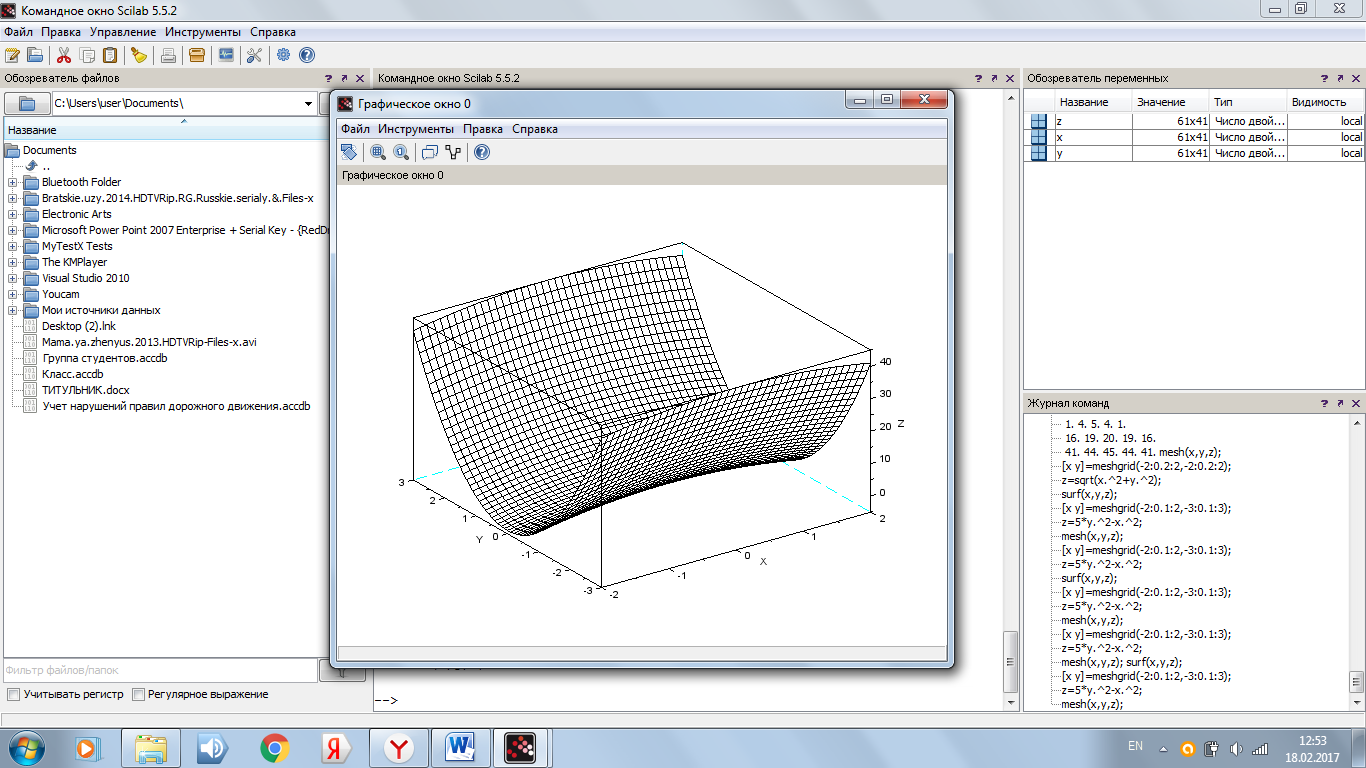Screen dimensions: 1366x768
Task: Open main 'Файл' menu
Action: point(18,32)
